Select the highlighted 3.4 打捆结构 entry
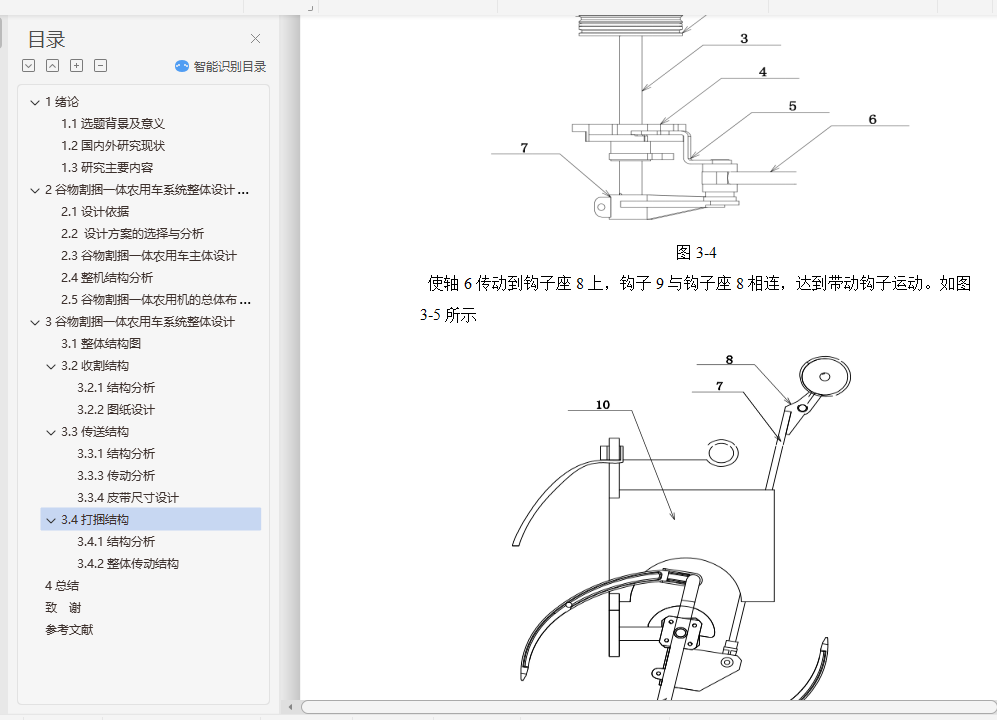 tap(151, 520)
